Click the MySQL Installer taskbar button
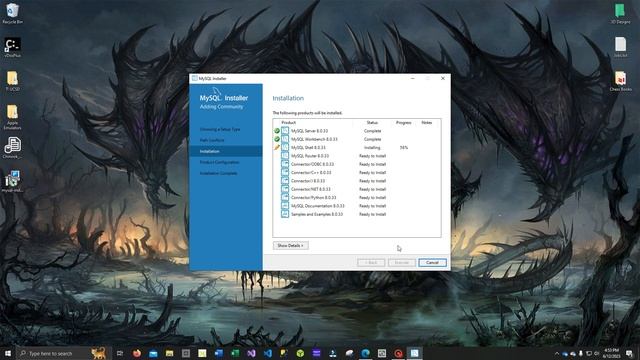Image resolution: width=640 pixels, height=360 pixels. (x=414, y=353)
